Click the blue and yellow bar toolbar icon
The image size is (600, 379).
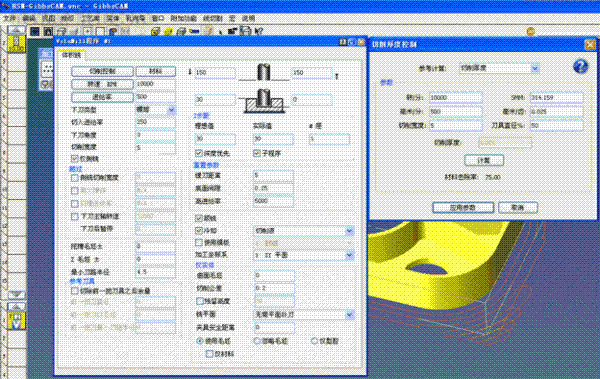[194, 31]
